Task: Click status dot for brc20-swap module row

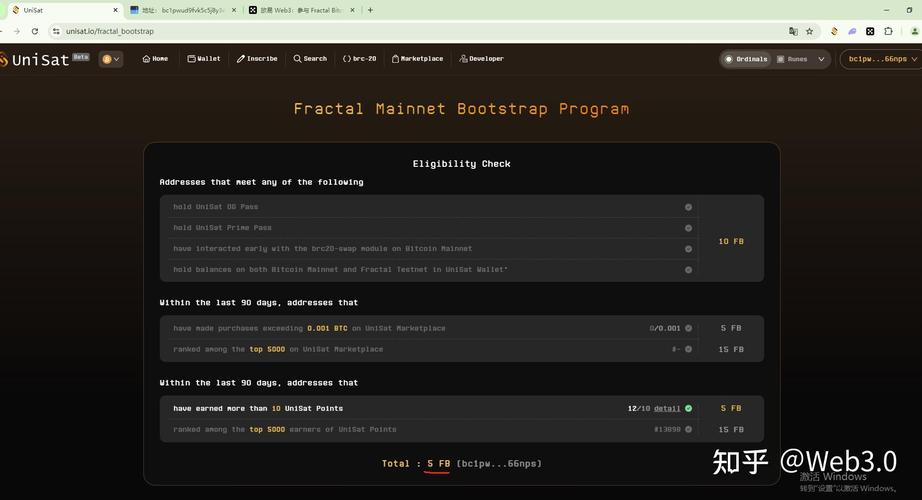Action: pos(688,249)
